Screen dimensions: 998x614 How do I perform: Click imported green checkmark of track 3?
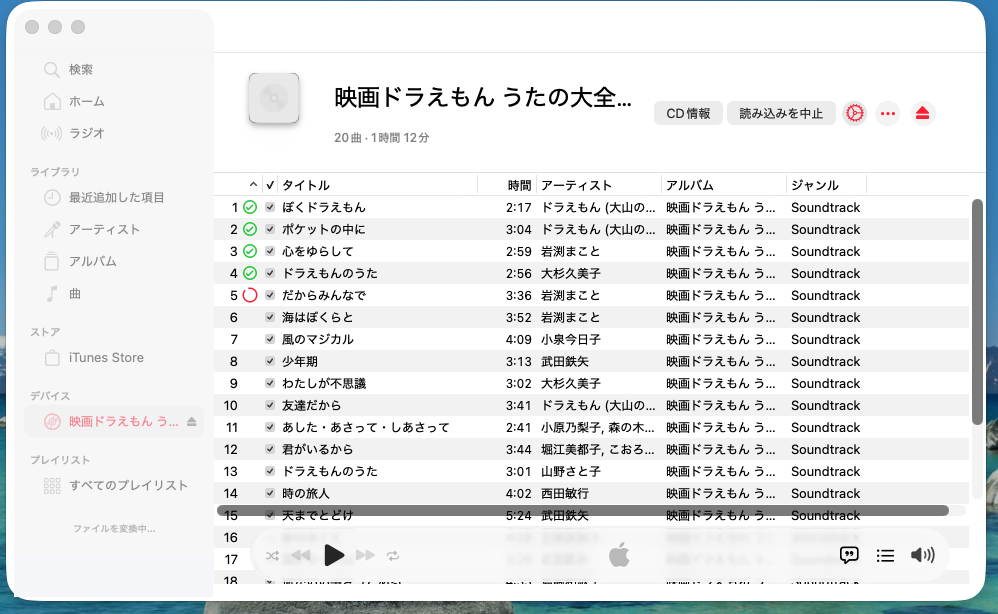(250, 251)
